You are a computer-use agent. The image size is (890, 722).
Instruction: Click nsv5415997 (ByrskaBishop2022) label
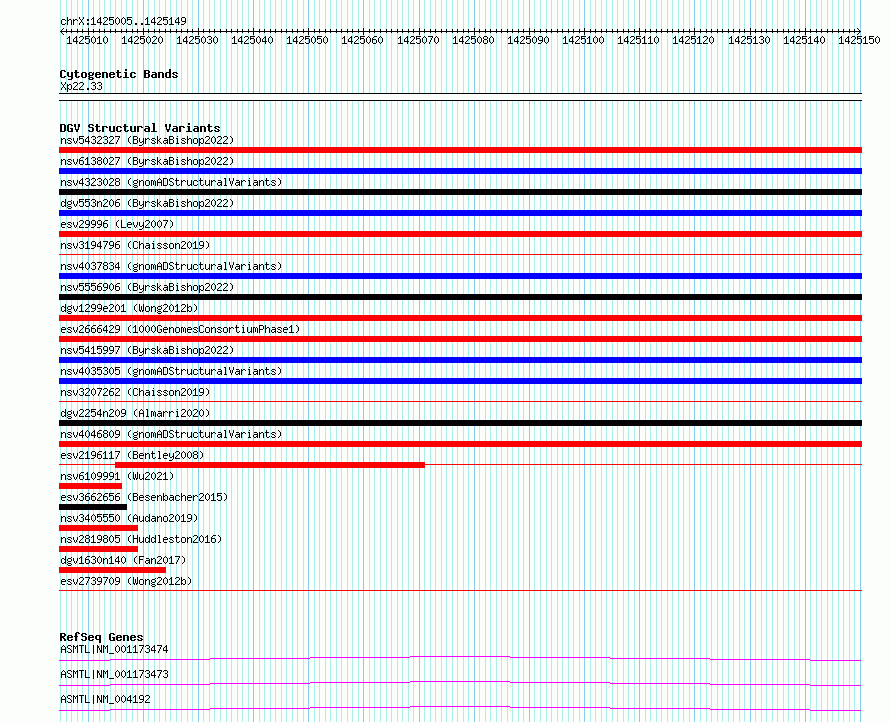147,350
